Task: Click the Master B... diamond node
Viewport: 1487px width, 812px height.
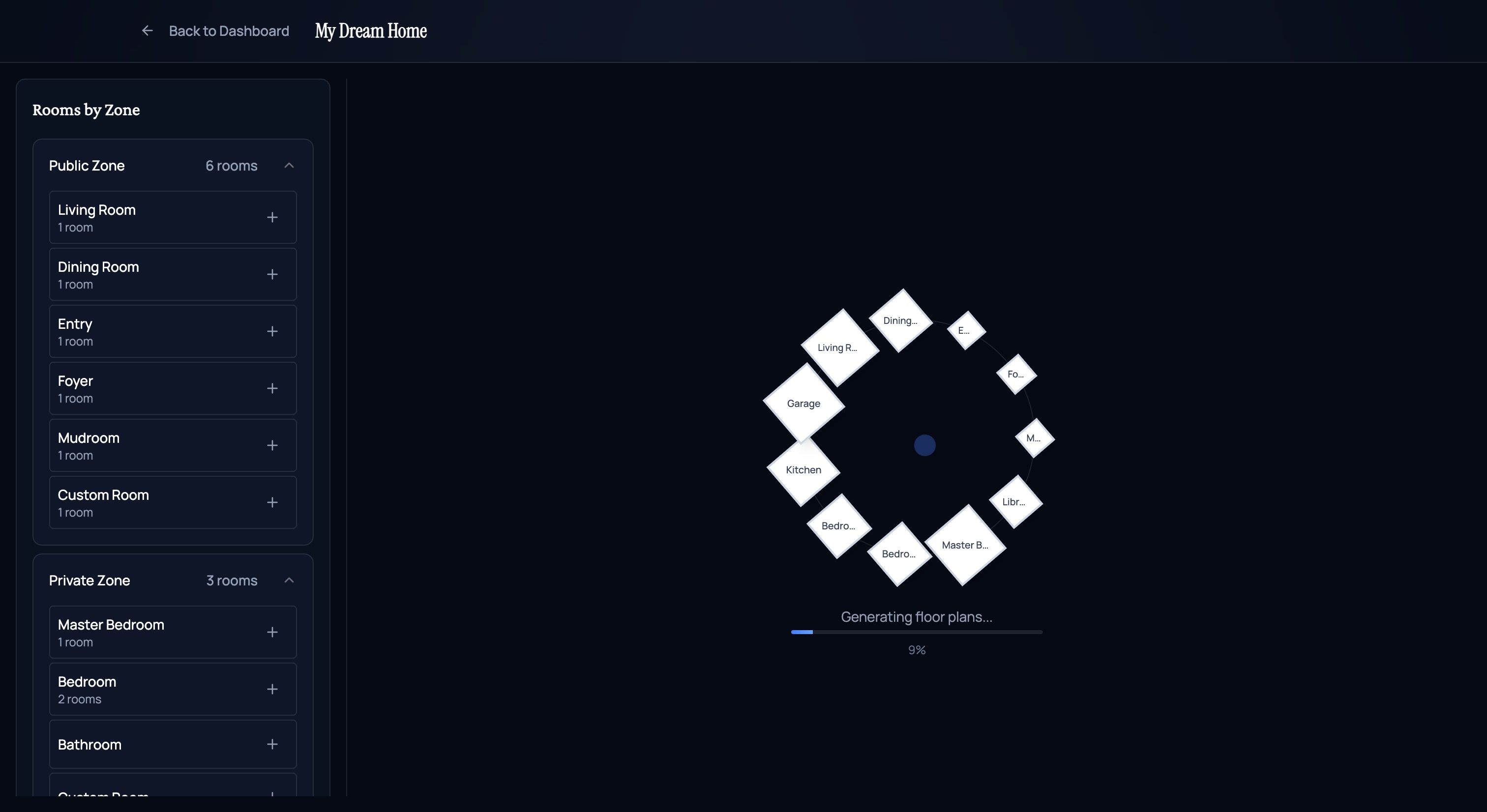Action: 965,545
